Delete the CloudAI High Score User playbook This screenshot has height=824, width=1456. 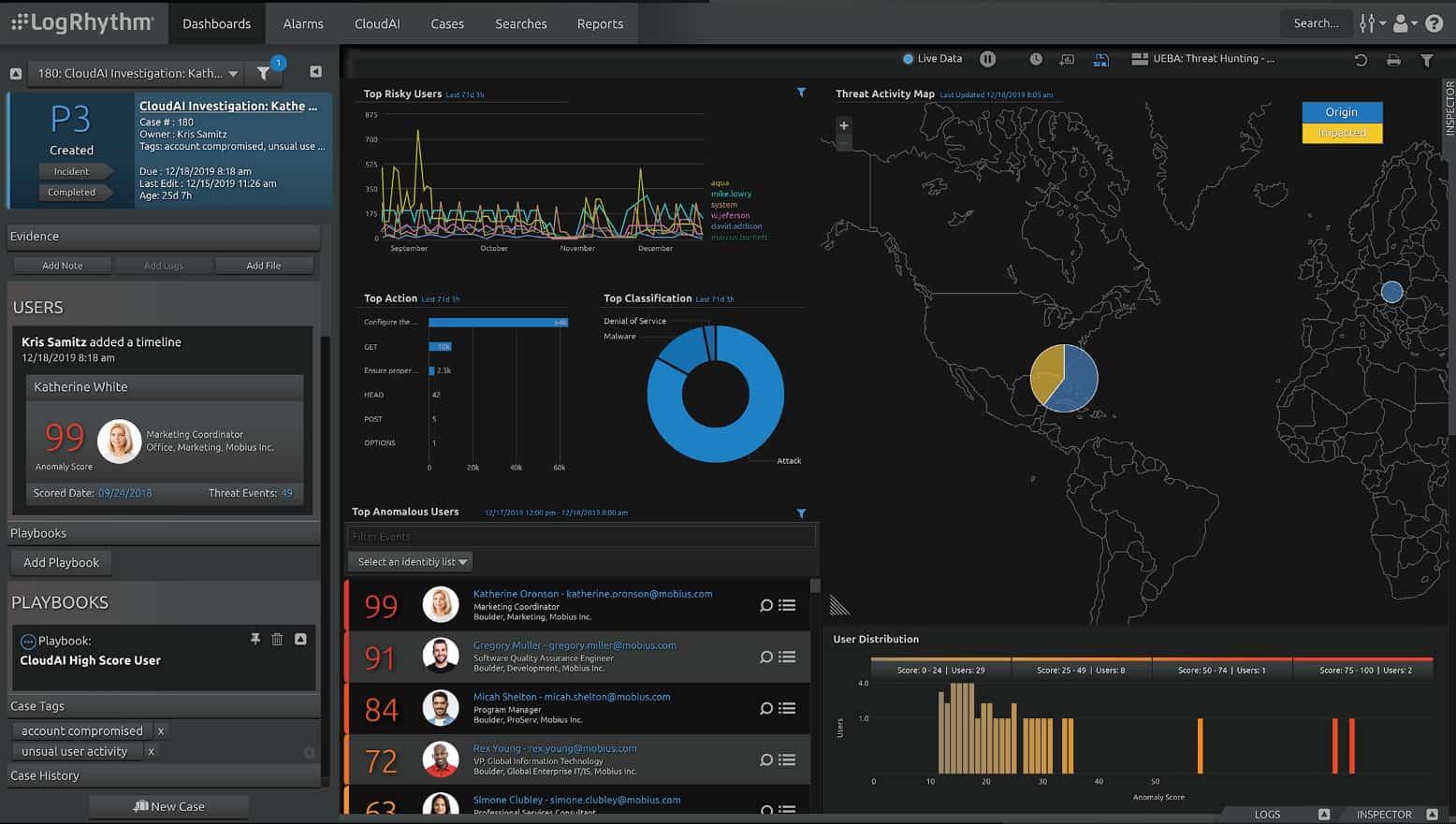tap(277, 639)
